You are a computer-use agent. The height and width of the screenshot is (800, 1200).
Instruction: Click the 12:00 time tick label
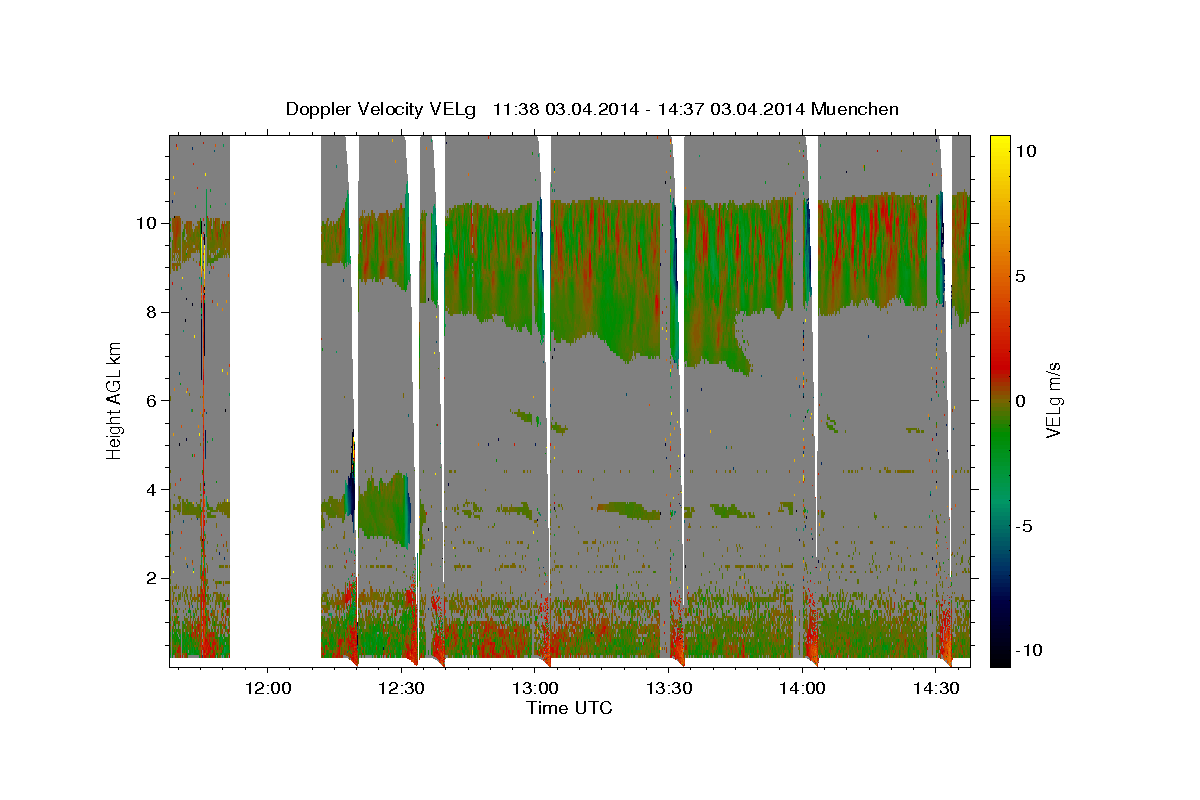pyautogui.click(x=268, y=687)
